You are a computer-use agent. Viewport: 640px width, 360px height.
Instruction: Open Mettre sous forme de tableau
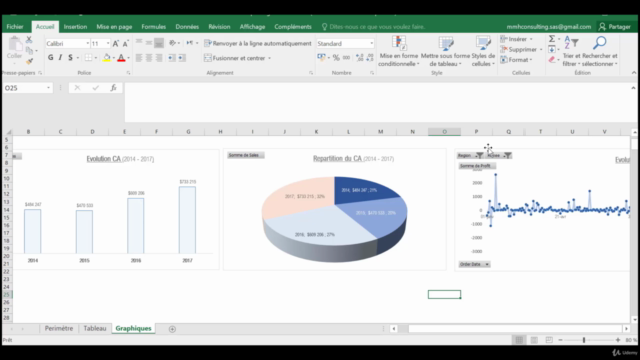445,51
